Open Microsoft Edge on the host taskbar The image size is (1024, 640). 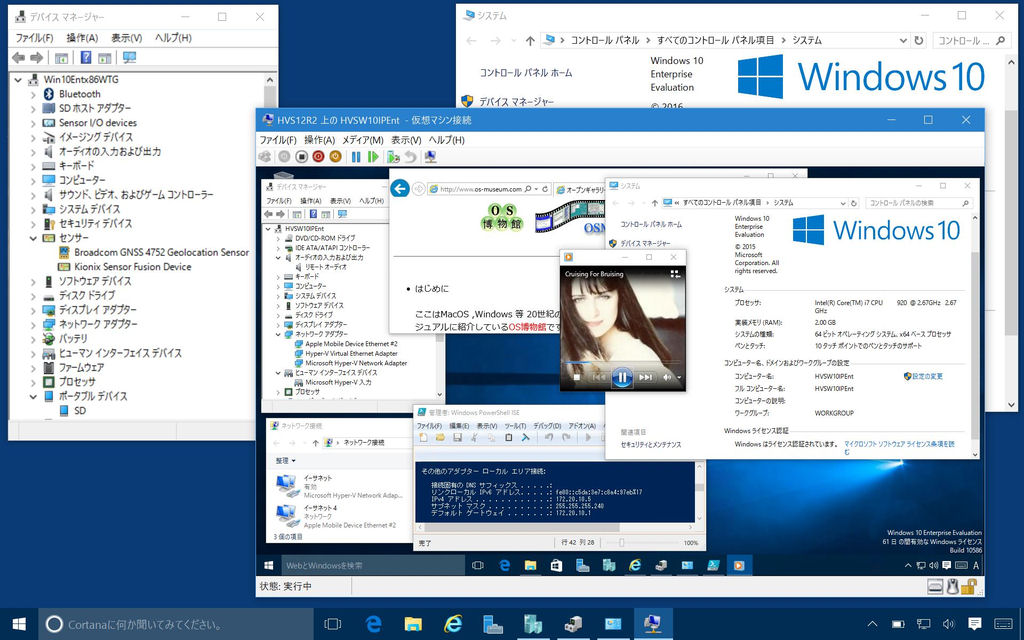(374, 624)
